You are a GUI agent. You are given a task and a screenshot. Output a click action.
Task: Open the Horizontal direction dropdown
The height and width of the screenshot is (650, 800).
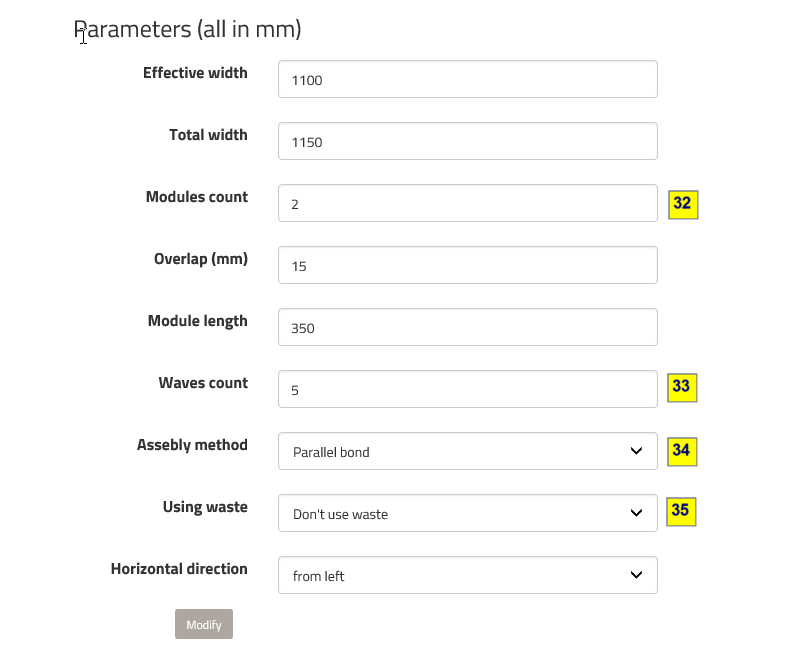click(467, 576)
